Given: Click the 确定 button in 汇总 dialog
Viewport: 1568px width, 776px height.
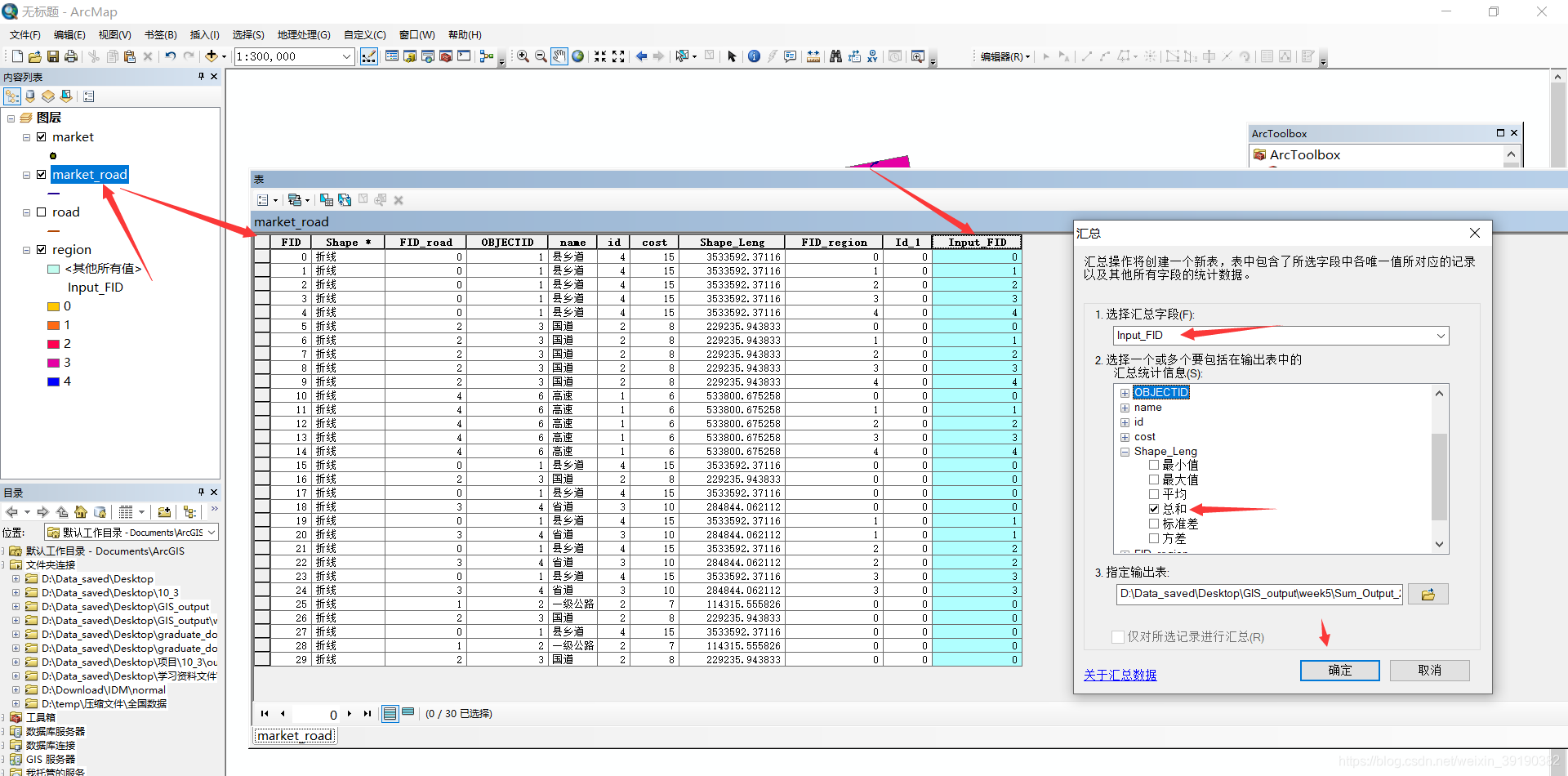Looking at the screenshot, I should [x=1339, y=671].
